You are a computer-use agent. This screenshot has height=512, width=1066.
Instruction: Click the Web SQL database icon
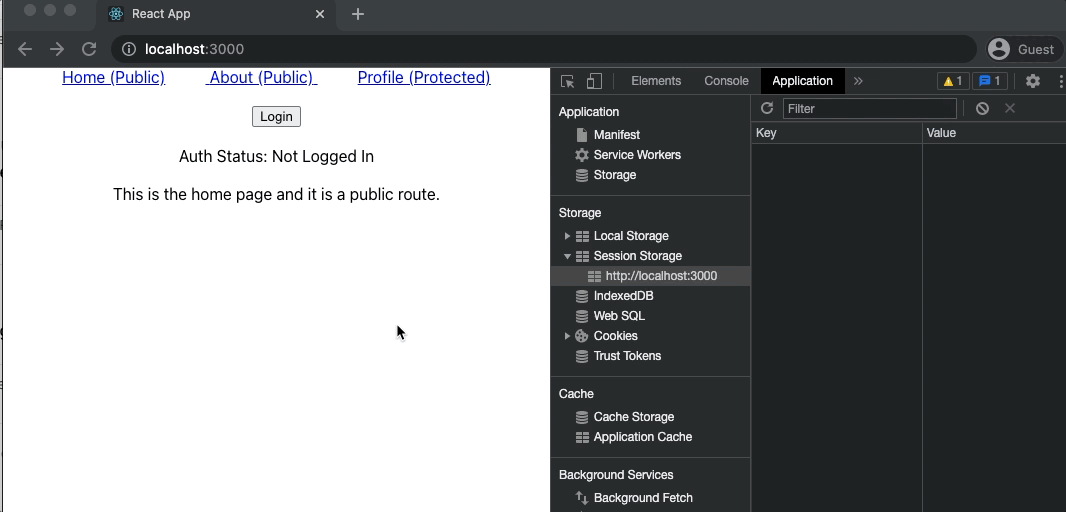(x=582, y=316)
